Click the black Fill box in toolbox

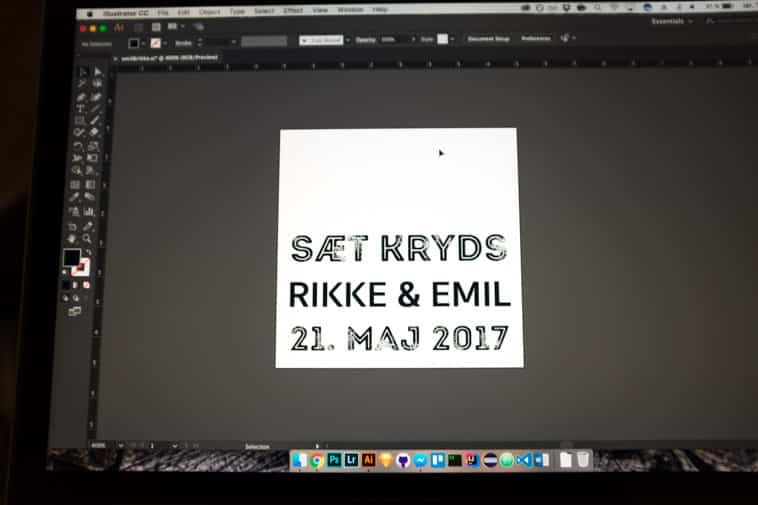[72, 257]
